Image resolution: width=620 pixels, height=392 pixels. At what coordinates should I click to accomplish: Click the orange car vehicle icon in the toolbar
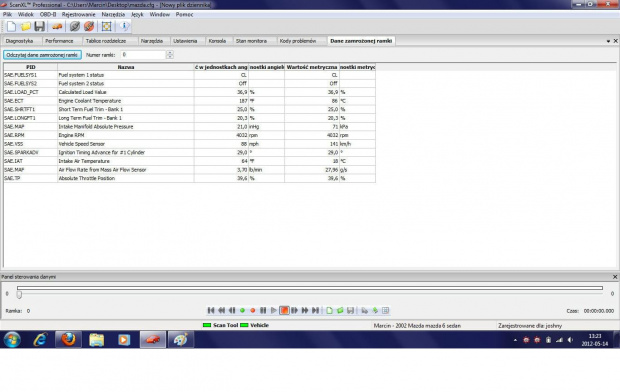(x=57, y=27)
